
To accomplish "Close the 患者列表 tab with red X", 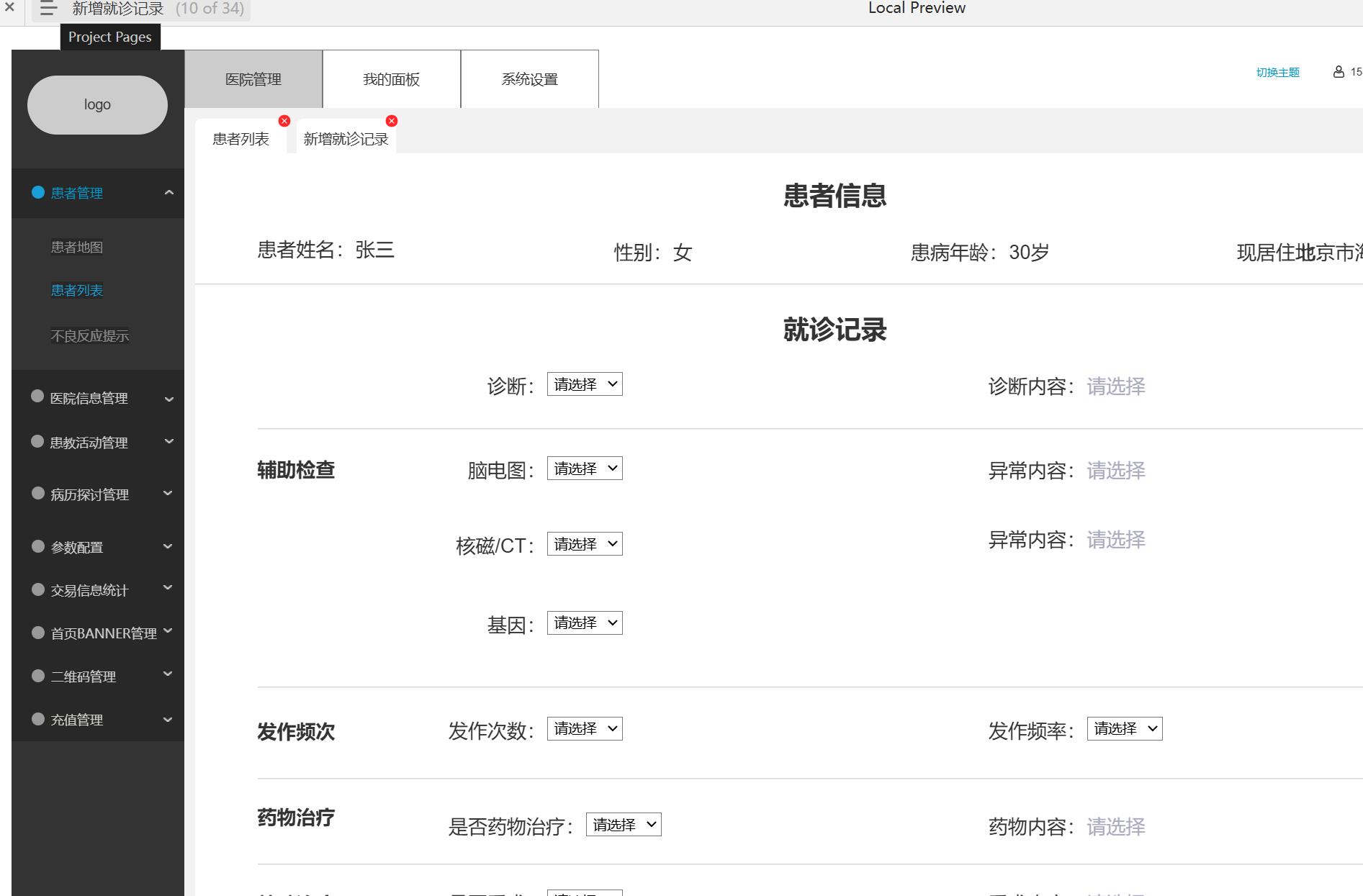I will pyautogui.click(x=284, y=121).
